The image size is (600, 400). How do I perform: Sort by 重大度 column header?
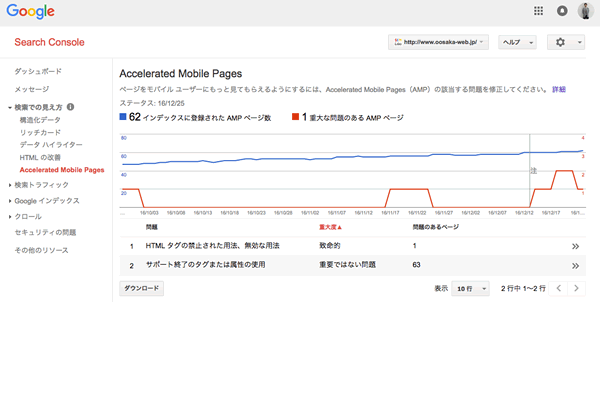[x=330, y=227]
